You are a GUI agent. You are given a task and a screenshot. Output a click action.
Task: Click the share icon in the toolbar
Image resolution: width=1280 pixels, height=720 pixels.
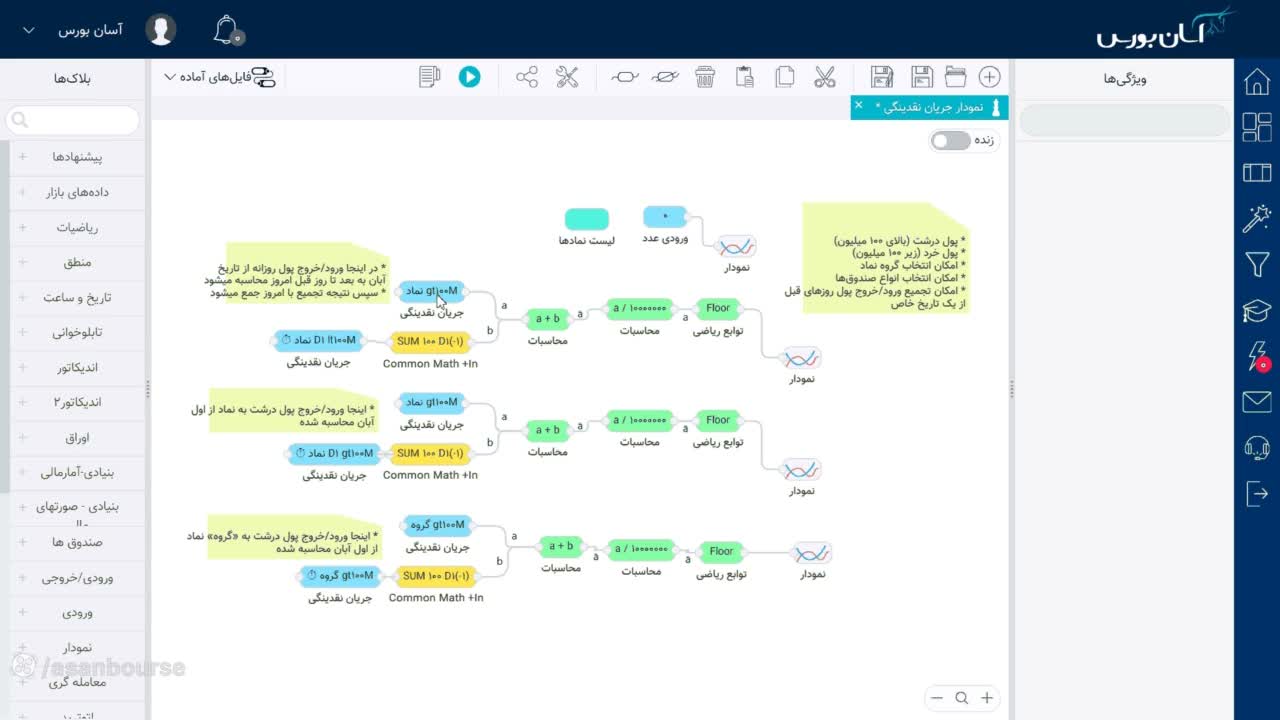pos(527,77)
